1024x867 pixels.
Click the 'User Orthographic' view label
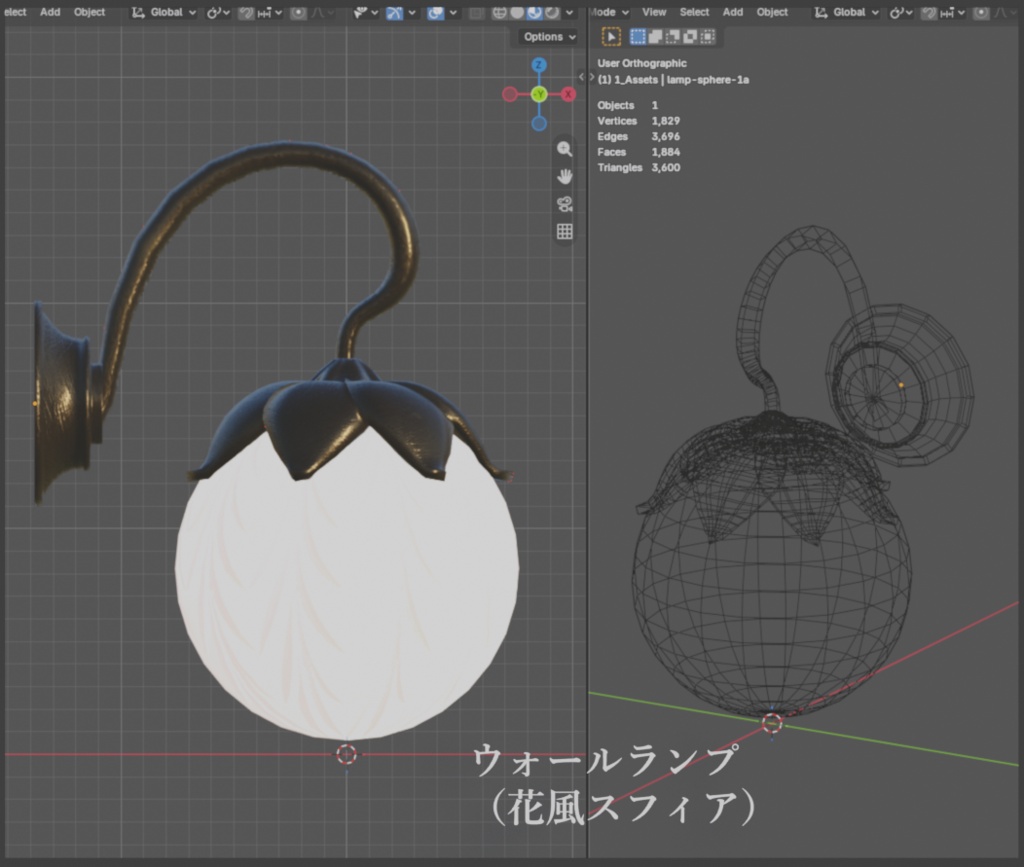click(642, 63)
